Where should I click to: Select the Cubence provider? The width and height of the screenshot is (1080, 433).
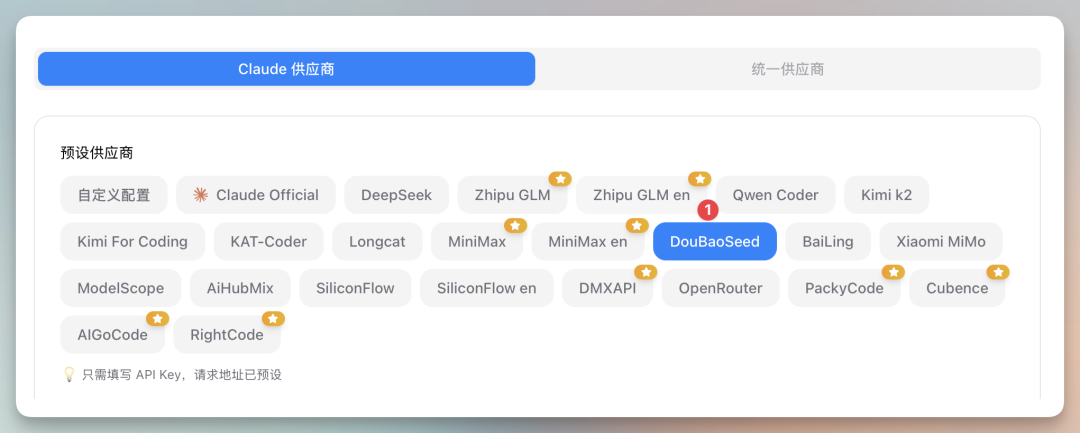(957, 288)
